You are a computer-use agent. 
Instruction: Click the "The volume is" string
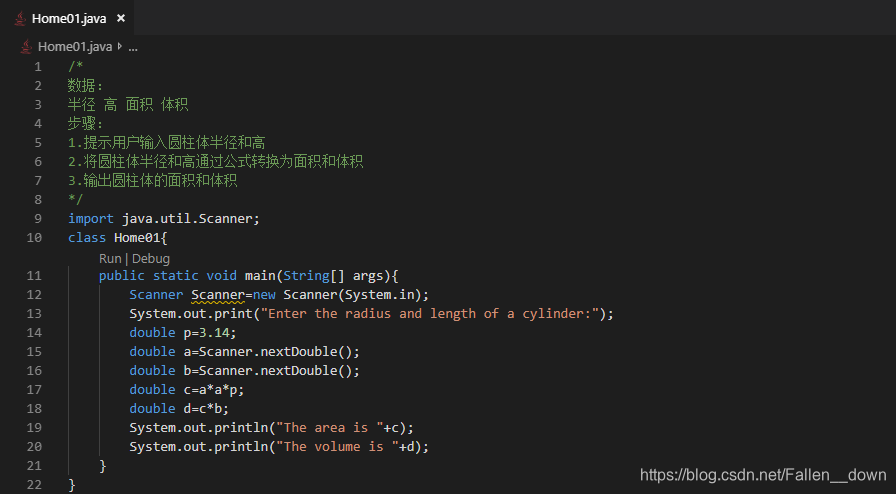click(x=337, y=447)
